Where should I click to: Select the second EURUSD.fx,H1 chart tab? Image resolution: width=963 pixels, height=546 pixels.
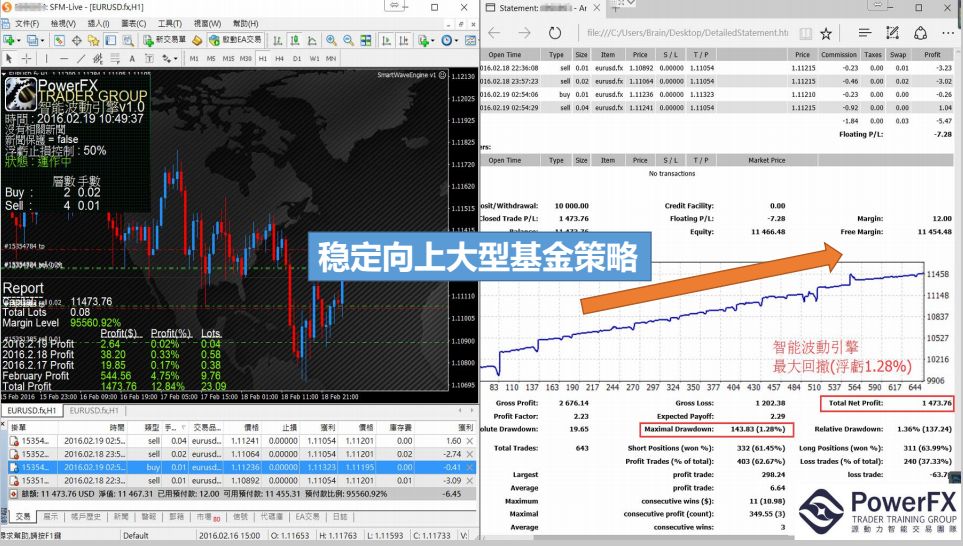[96, 411]
